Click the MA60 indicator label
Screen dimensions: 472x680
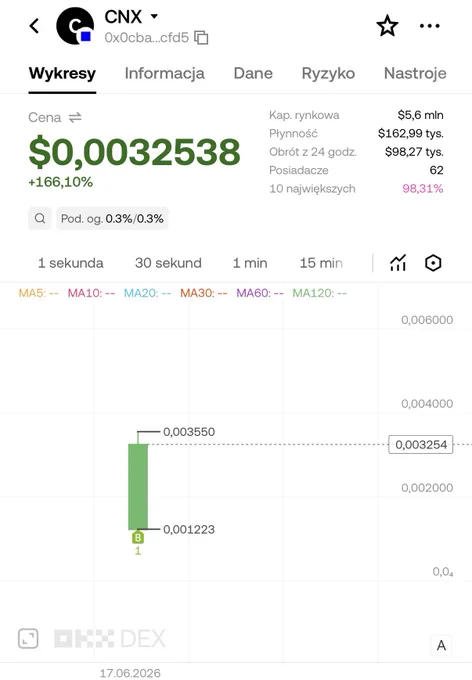click(260, 293)
